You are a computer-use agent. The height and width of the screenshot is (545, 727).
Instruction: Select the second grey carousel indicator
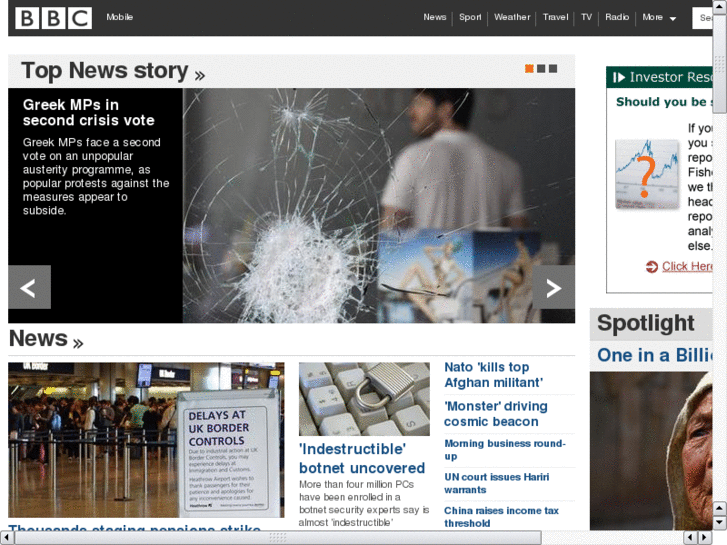pyautogui.click(x=541, y=69)
